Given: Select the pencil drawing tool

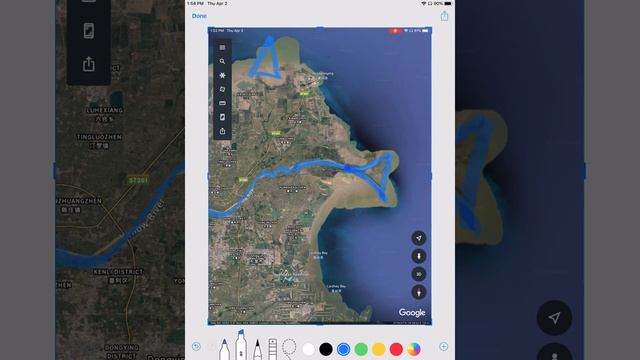Looking at the screenshot, I should [257, 349].
